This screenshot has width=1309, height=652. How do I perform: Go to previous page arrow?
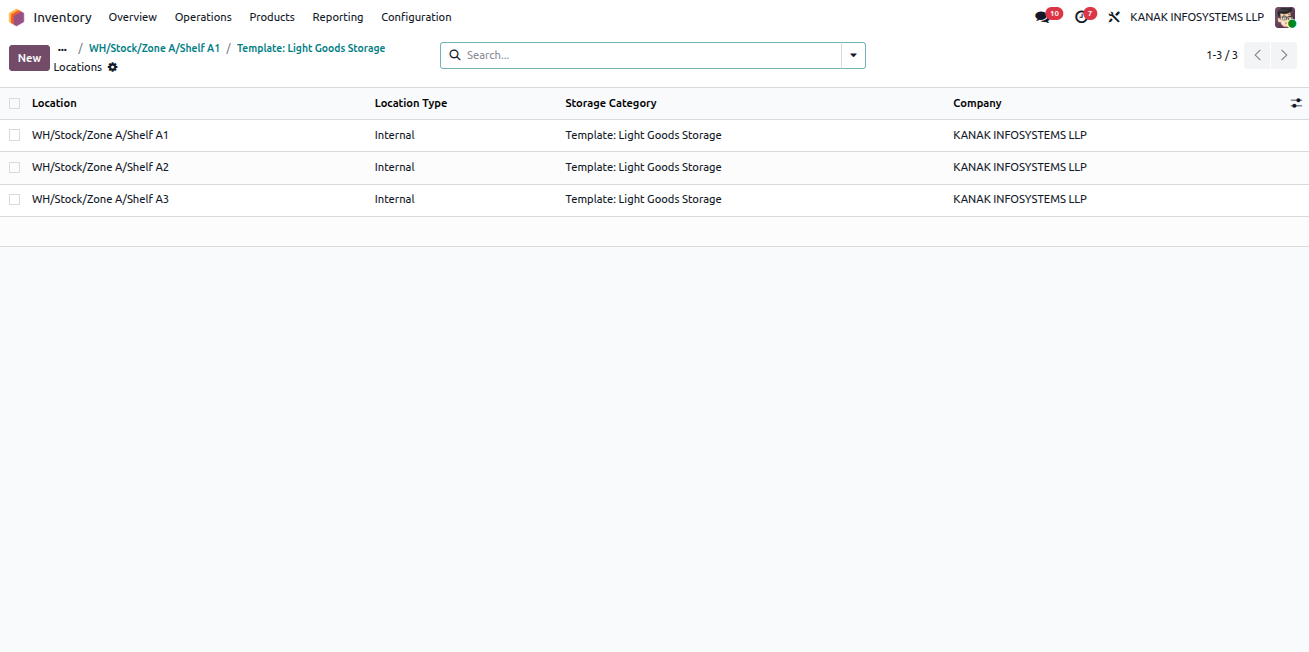tap(1258, 55)
